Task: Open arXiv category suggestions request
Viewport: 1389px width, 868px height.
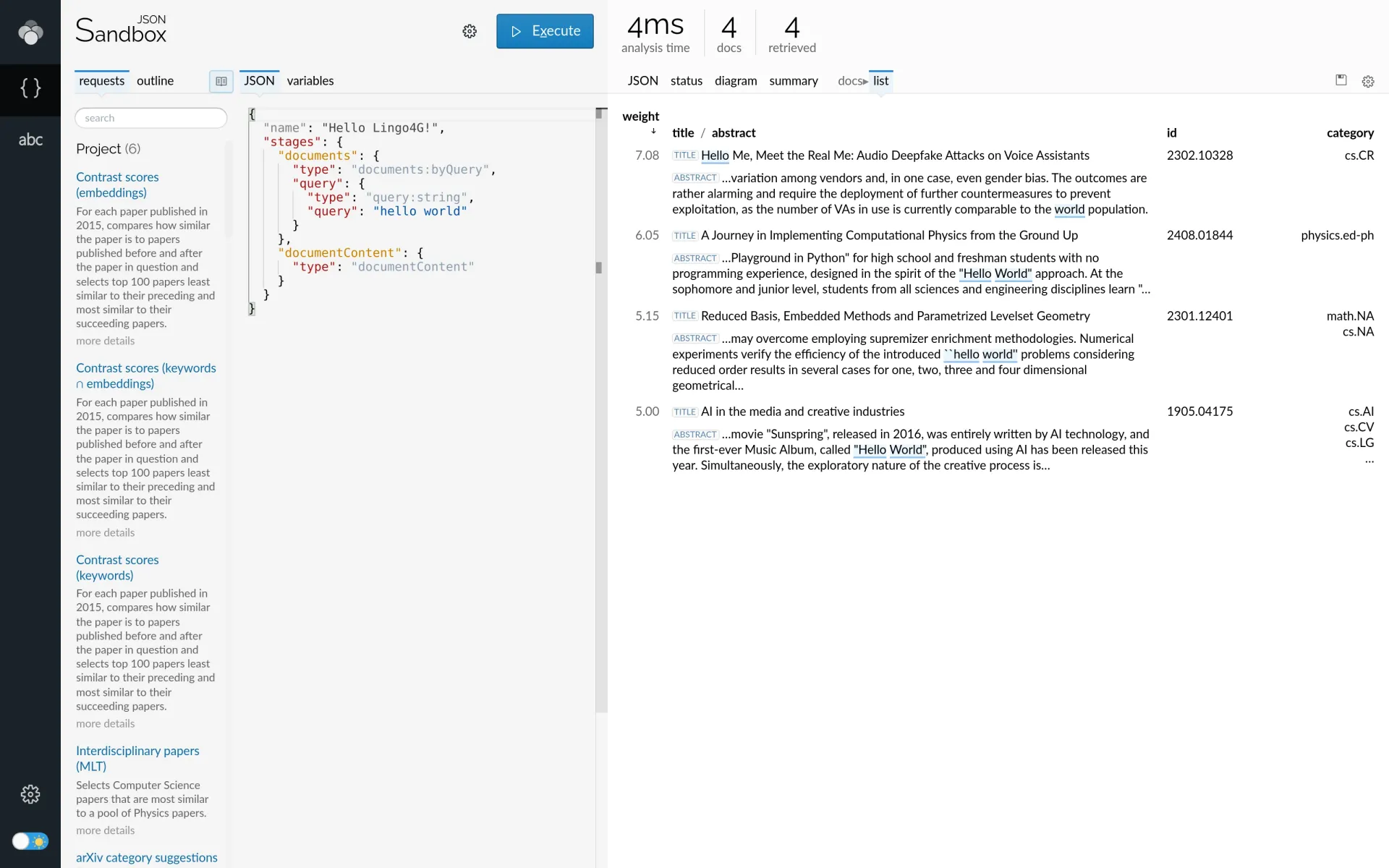Action: (x=147, y=858)
